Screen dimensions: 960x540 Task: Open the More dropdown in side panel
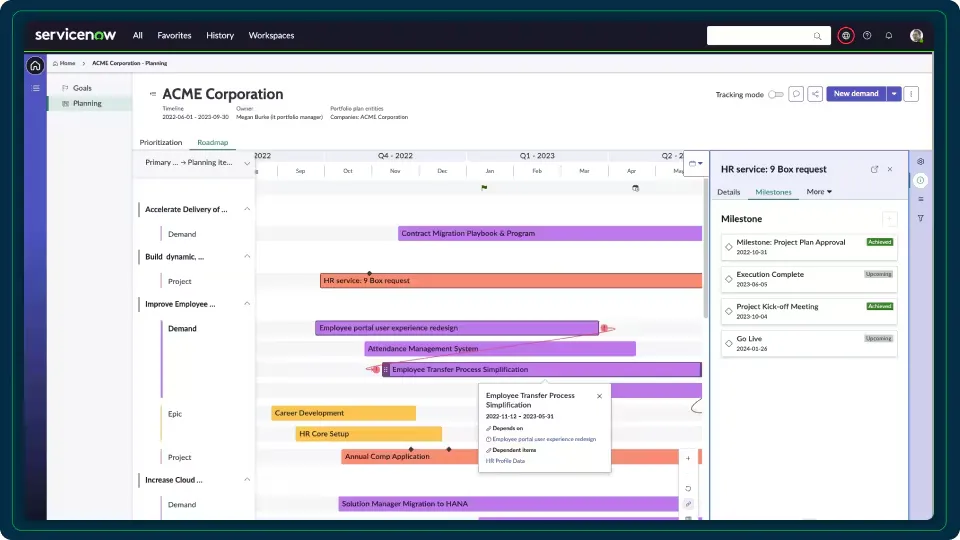(x=819, y=192)
